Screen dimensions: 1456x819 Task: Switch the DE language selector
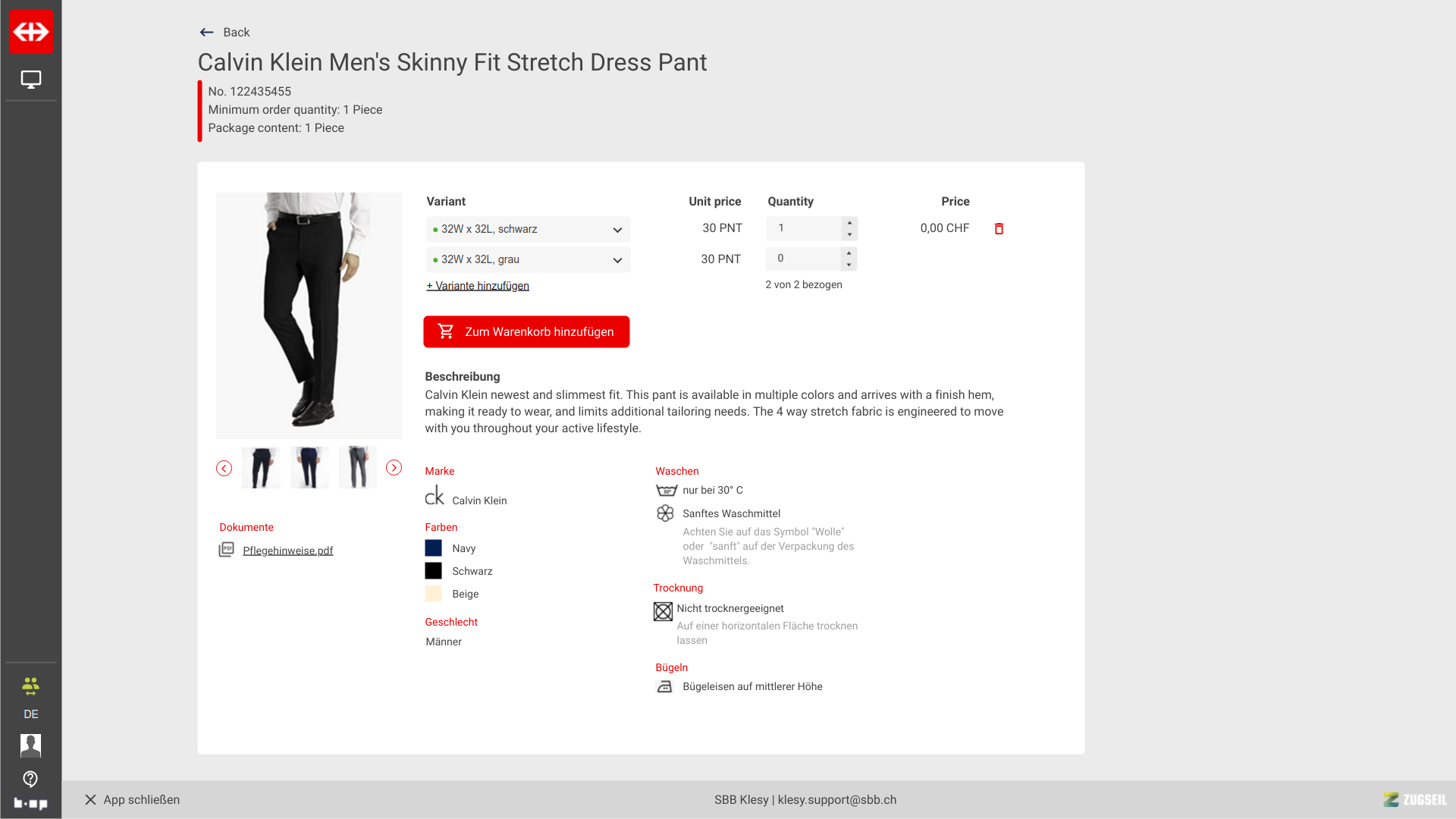coord(30,714)
